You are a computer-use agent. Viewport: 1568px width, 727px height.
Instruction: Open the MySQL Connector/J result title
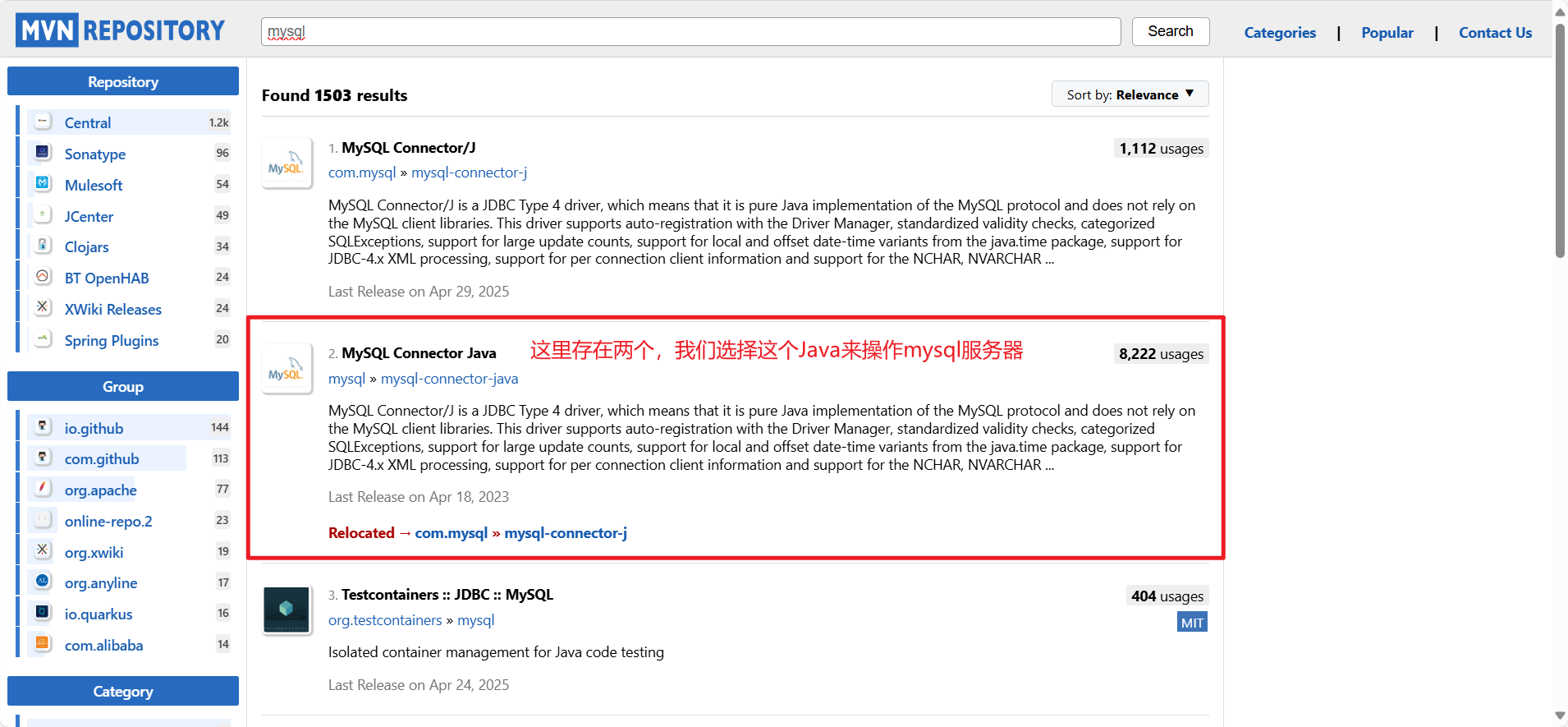coord(408,147)
